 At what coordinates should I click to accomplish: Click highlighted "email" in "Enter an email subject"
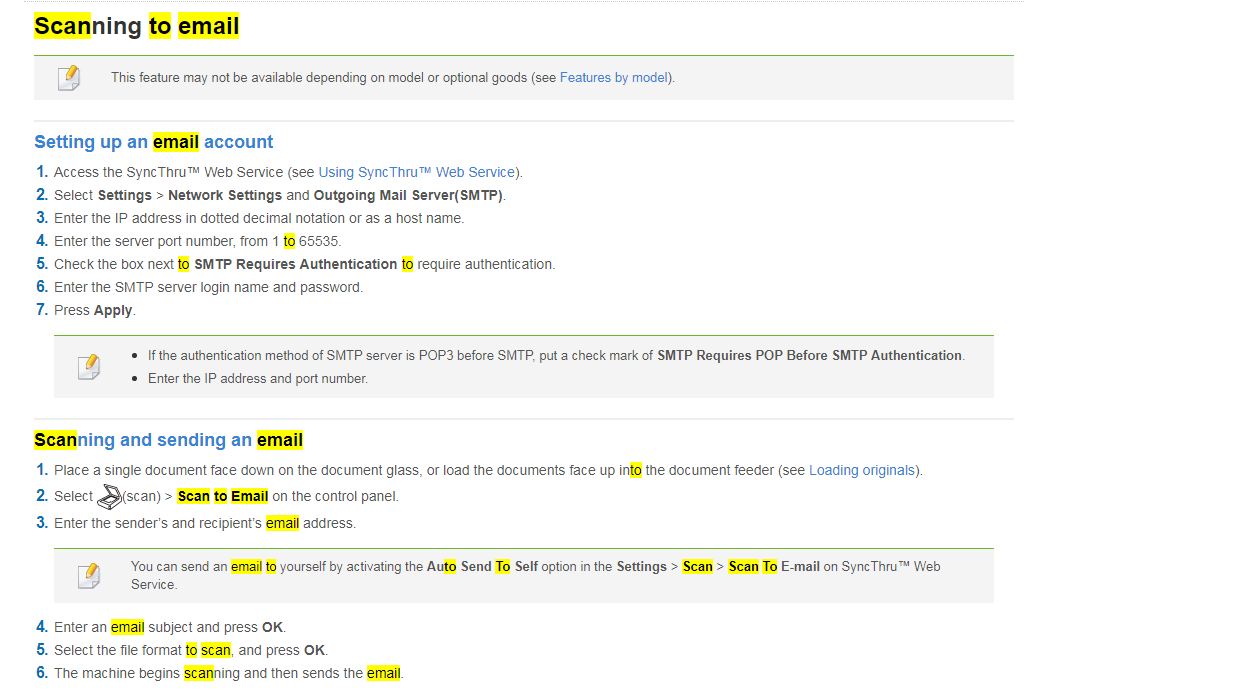point(127,627)
